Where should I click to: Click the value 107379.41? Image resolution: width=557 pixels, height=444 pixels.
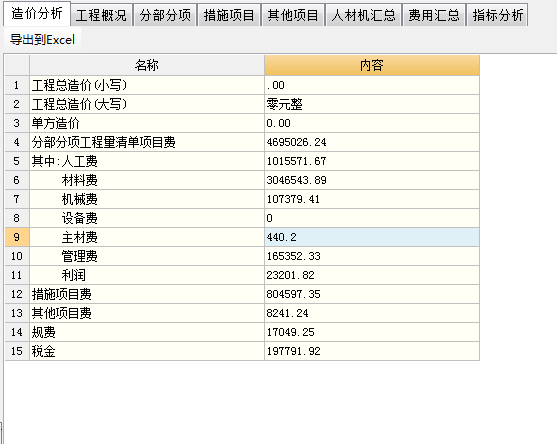point(372,199)
